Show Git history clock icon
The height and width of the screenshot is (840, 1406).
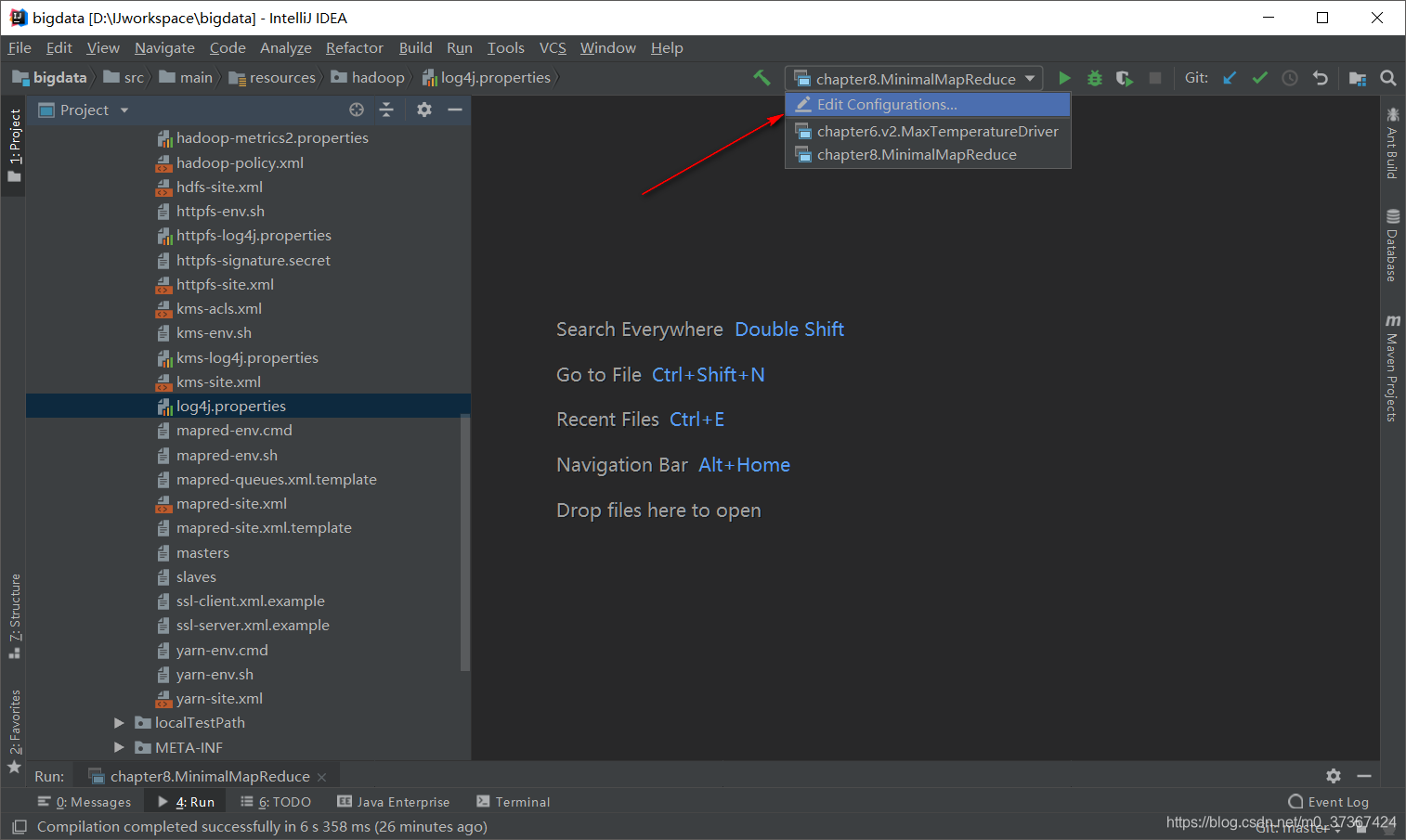point(1290,78)
